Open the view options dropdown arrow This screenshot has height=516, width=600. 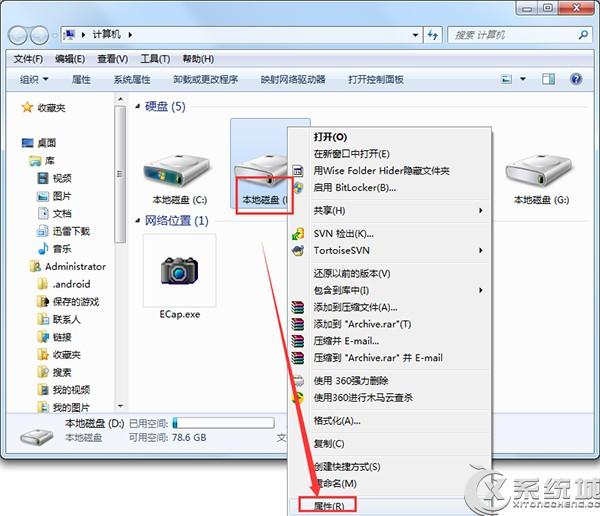tap(523, 79)
